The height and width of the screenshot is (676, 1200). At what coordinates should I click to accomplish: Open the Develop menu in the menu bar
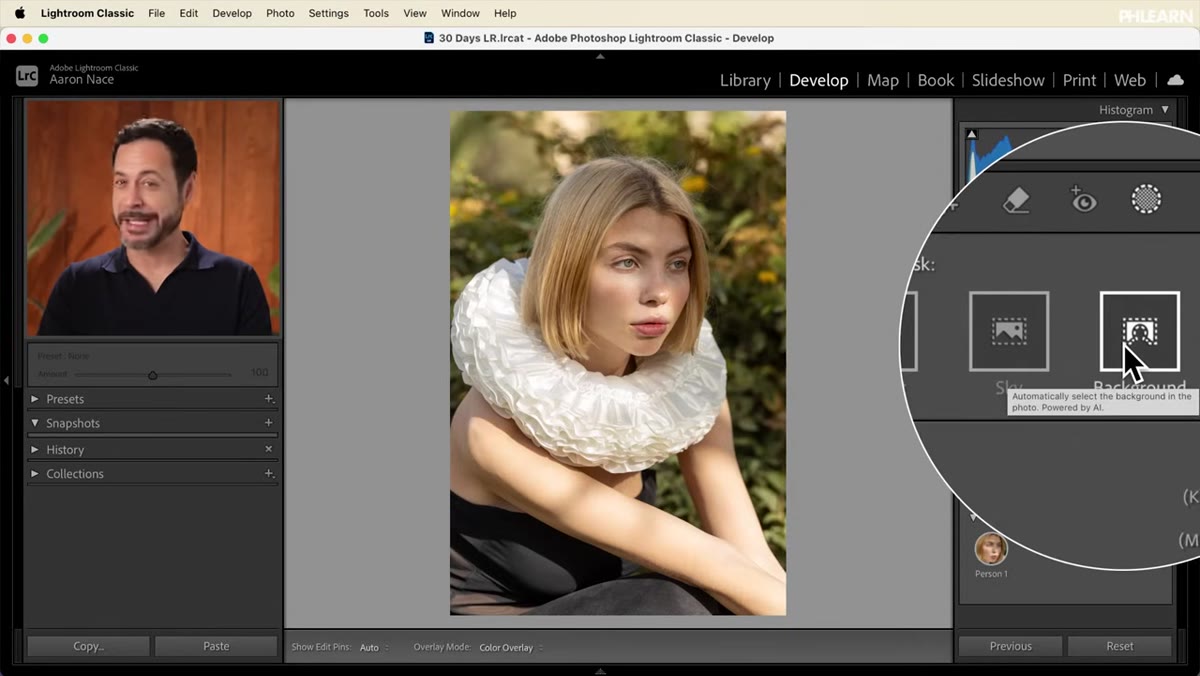(232, 13)
